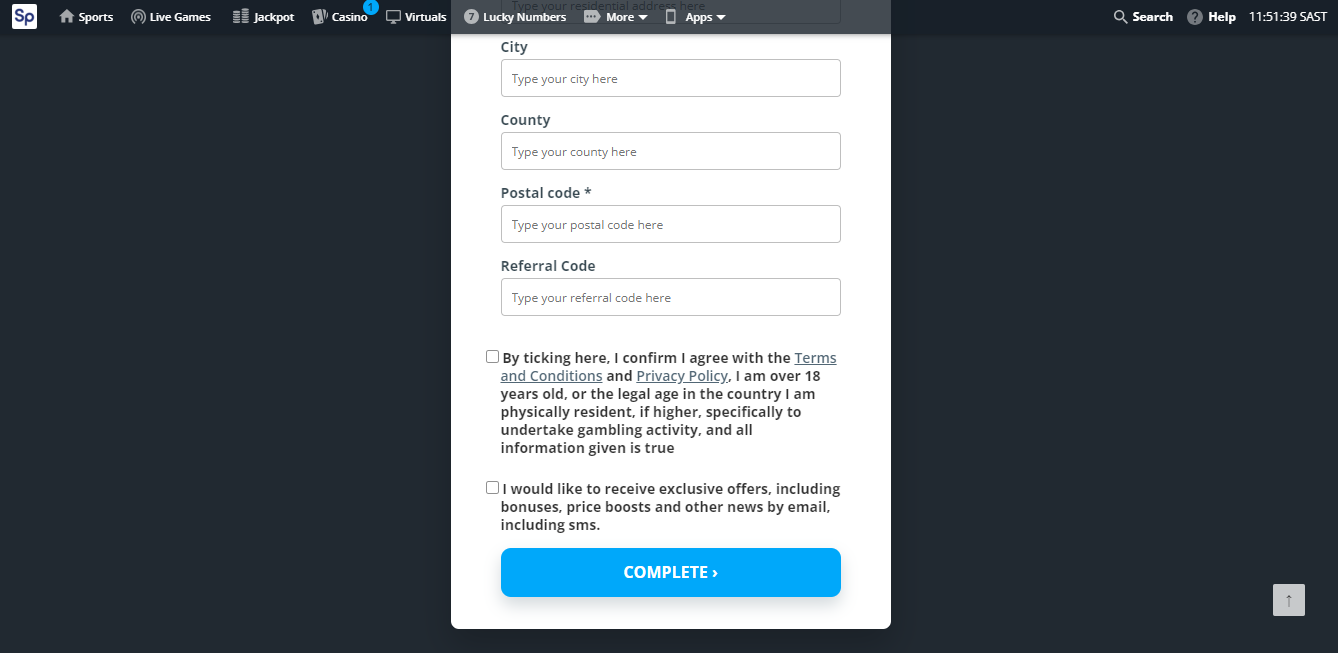Select the Virtuals monitor icon
This screenshot has height=653, width=1338.
393,17
